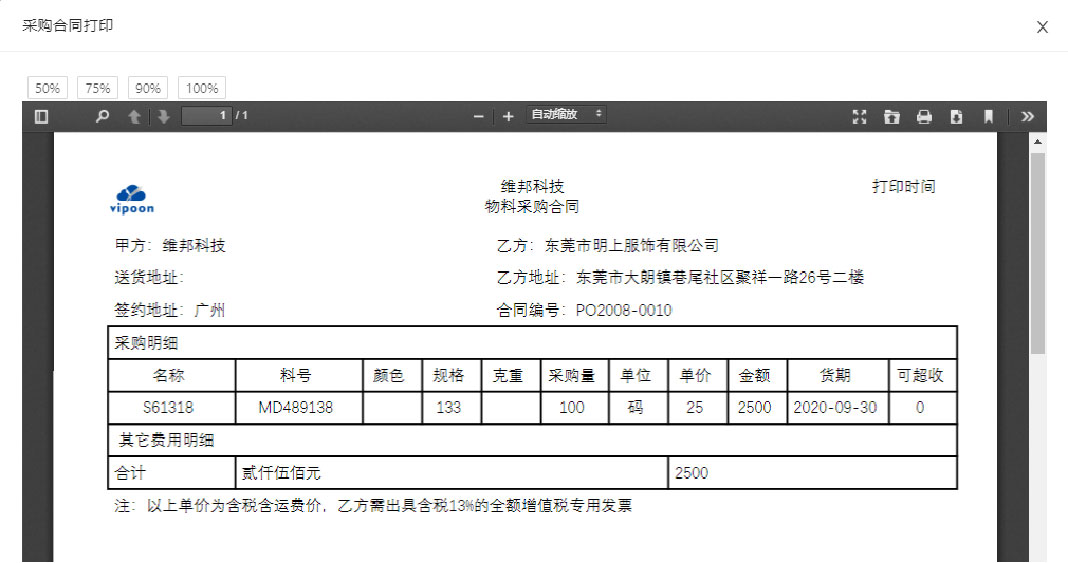Click the 单价 value 25 cell
This screenshot has height=563, width=1068.
click(x=697, y=408)
